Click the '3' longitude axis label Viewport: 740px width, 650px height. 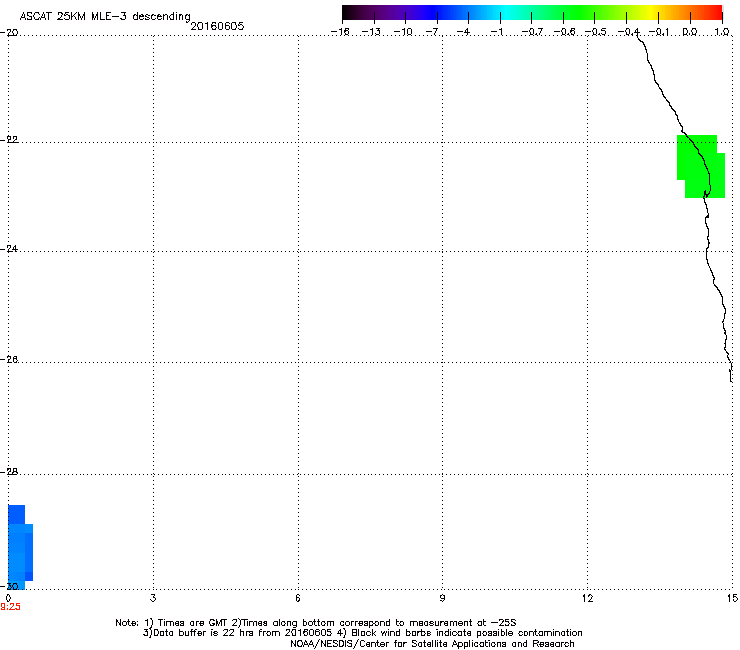pyautogui.click(x=153, y=598)
